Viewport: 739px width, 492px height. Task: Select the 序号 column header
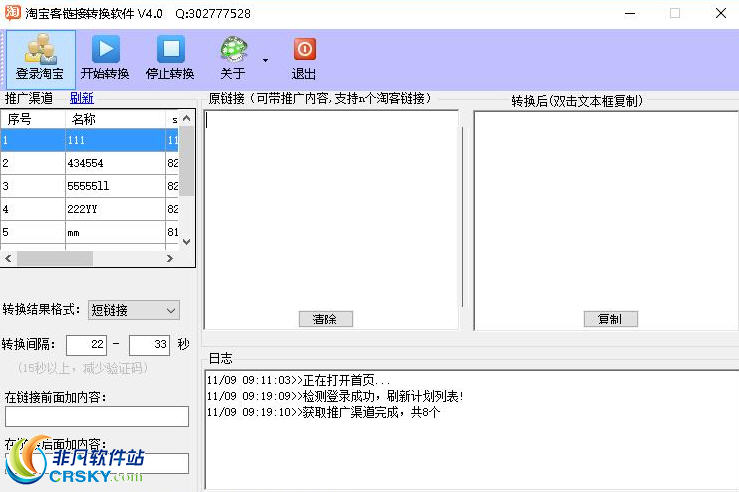[x=33, y=119]
